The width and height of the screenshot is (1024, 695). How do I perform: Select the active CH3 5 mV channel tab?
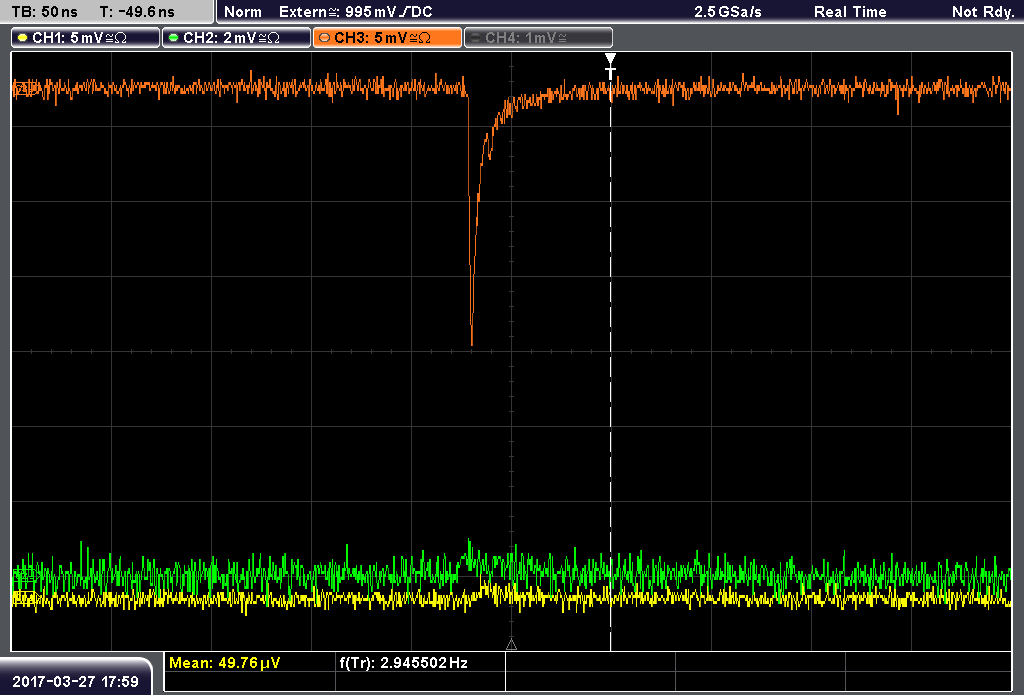coord(388,38)
